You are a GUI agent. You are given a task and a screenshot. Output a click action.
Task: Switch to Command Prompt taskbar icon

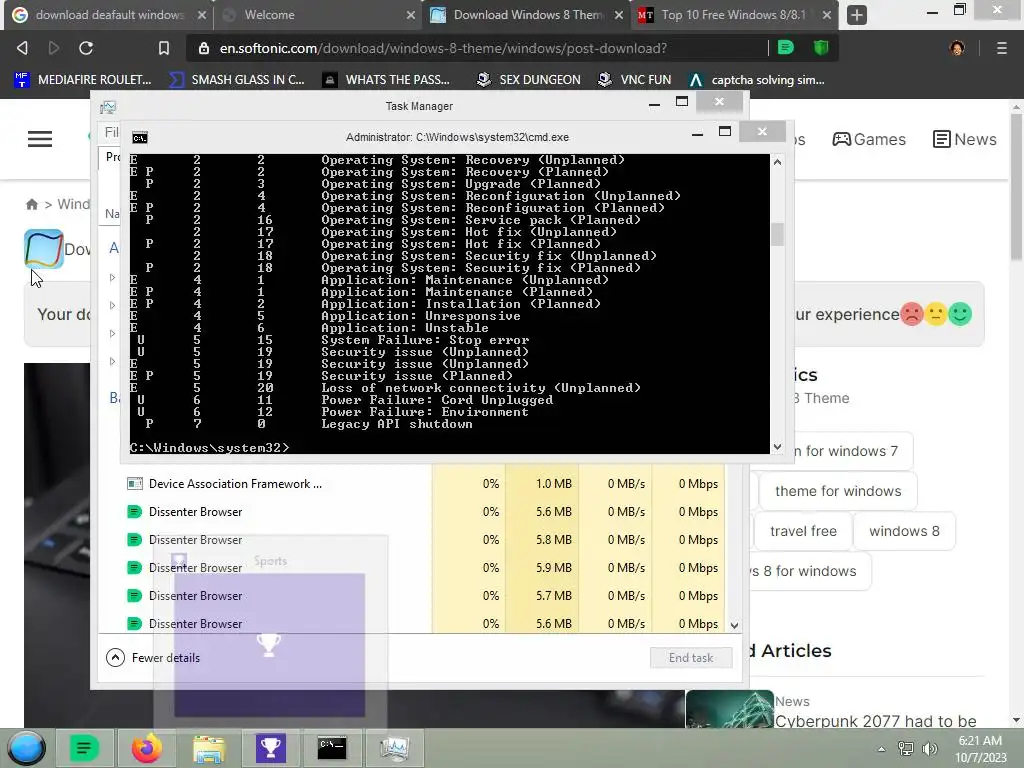point(332,748)
